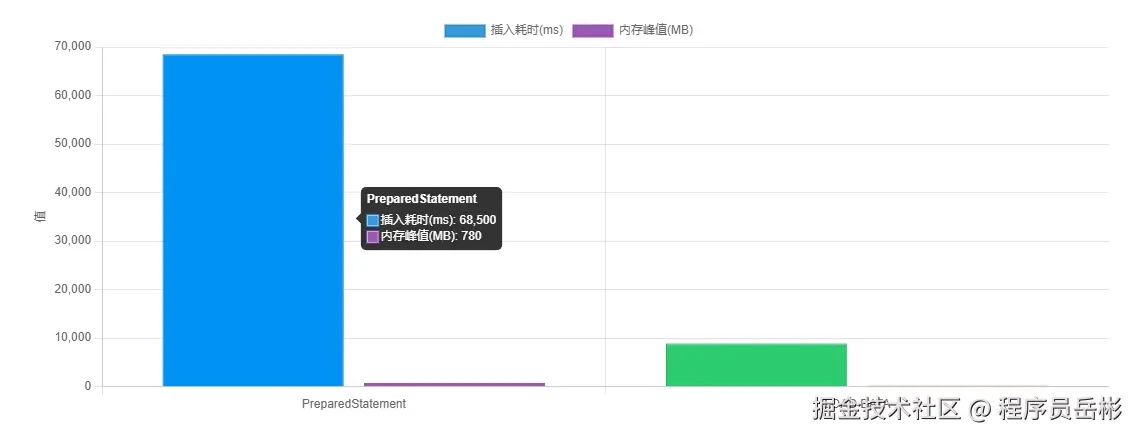Click the purple square icon in the tooltip

(x=373, y=237)
